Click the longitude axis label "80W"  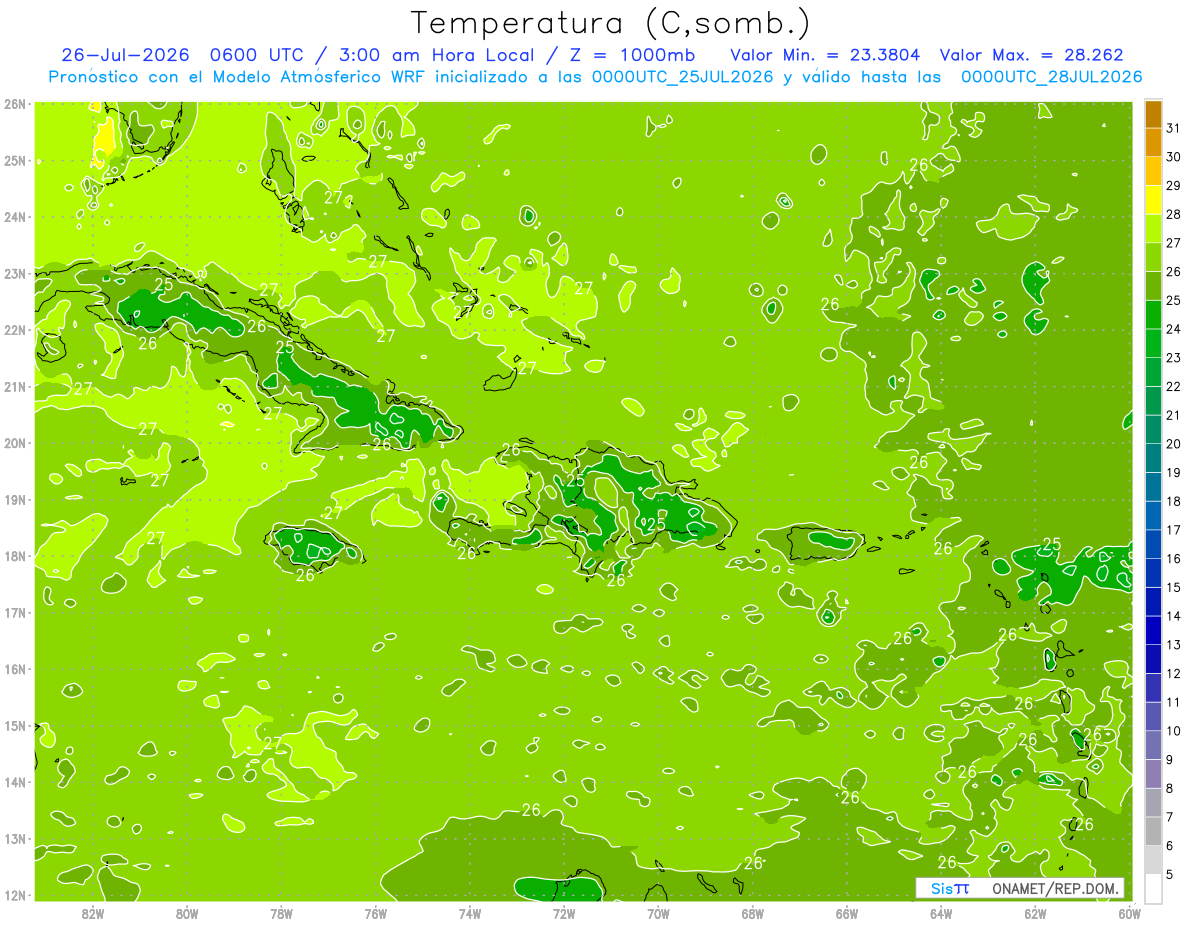187,913
